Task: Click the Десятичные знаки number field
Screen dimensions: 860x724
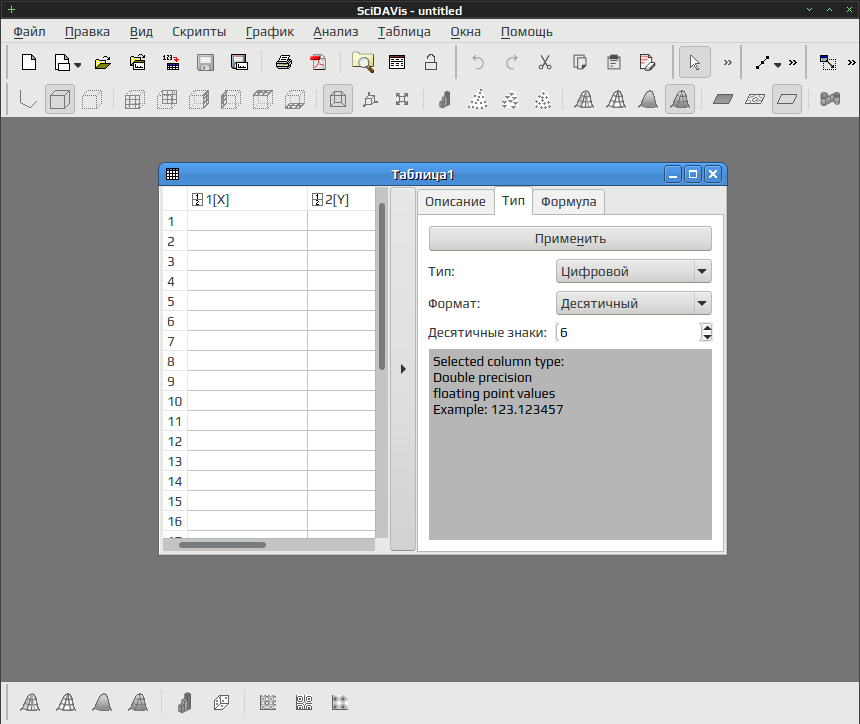Action: click(629, 333)
